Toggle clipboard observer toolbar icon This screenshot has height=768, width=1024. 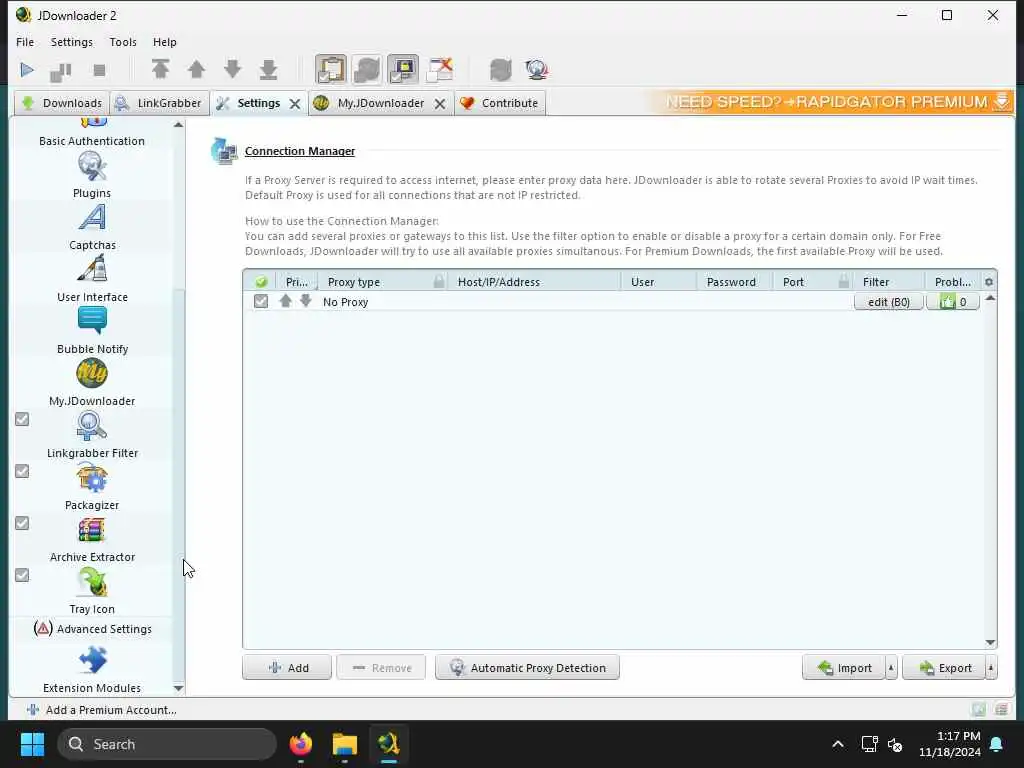(x=330, y=69)
